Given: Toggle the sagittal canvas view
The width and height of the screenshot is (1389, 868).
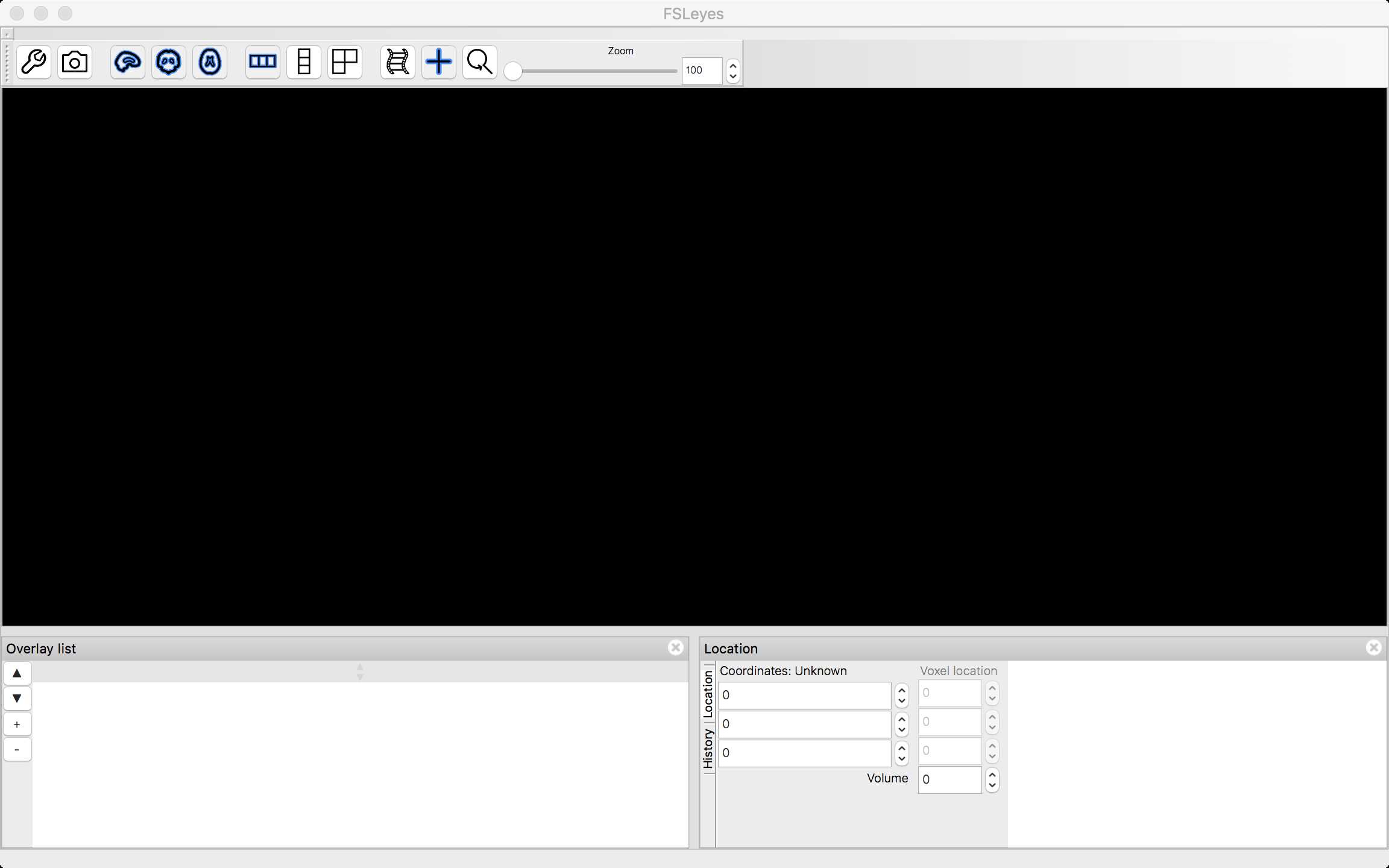Looking at the screenshot, I should tap(128, 62).
